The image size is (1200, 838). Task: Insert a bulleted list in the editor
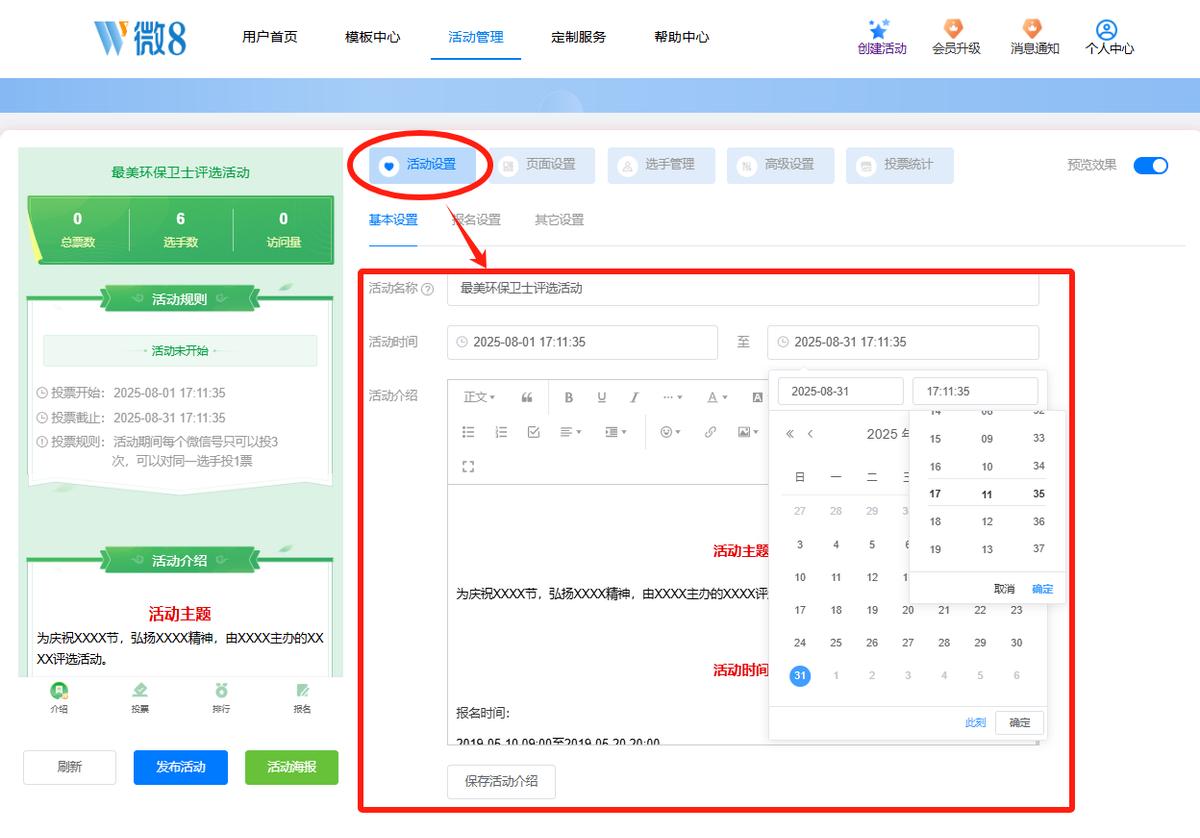tap(468, 432)
